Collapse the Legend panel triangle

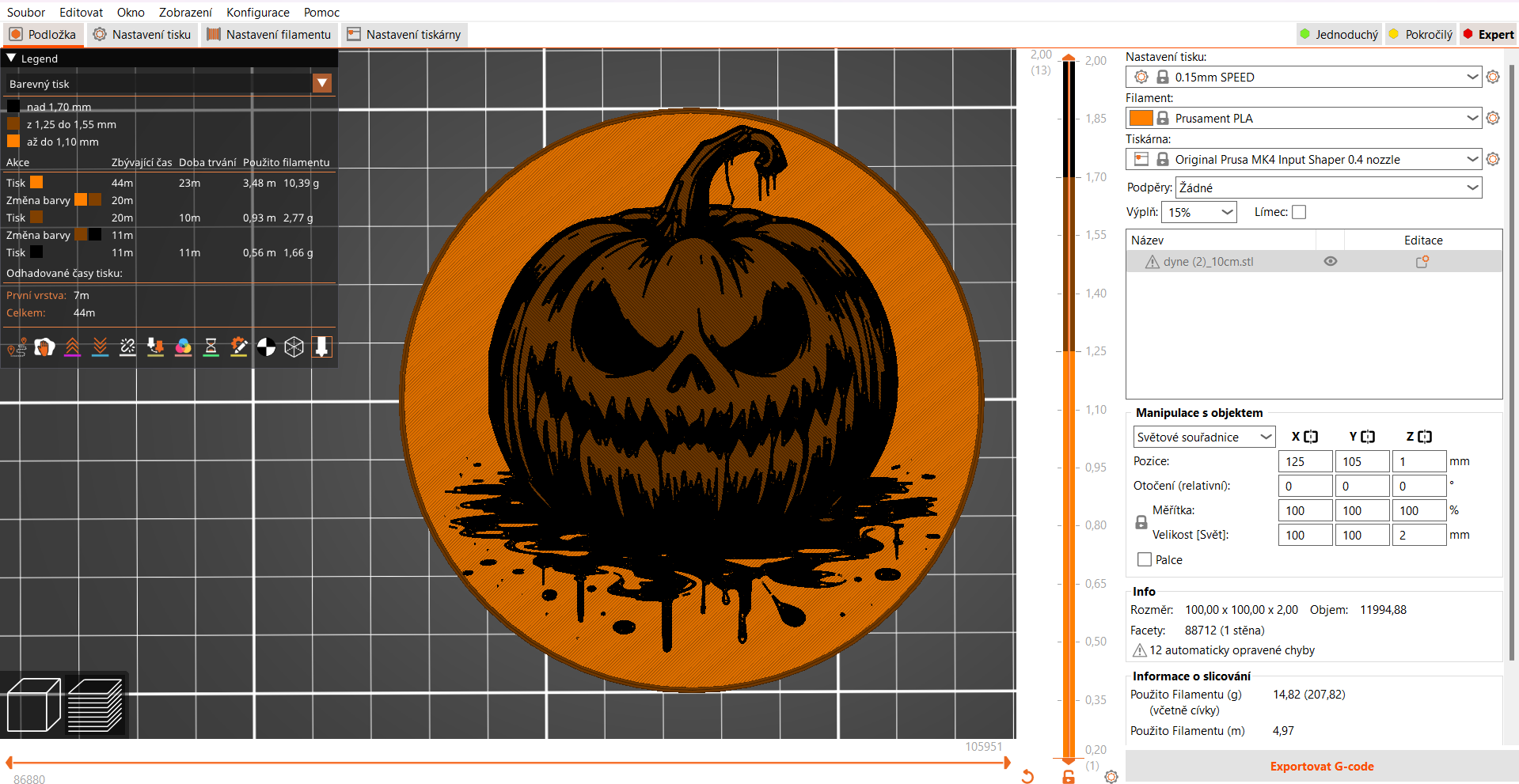(11, 58)
